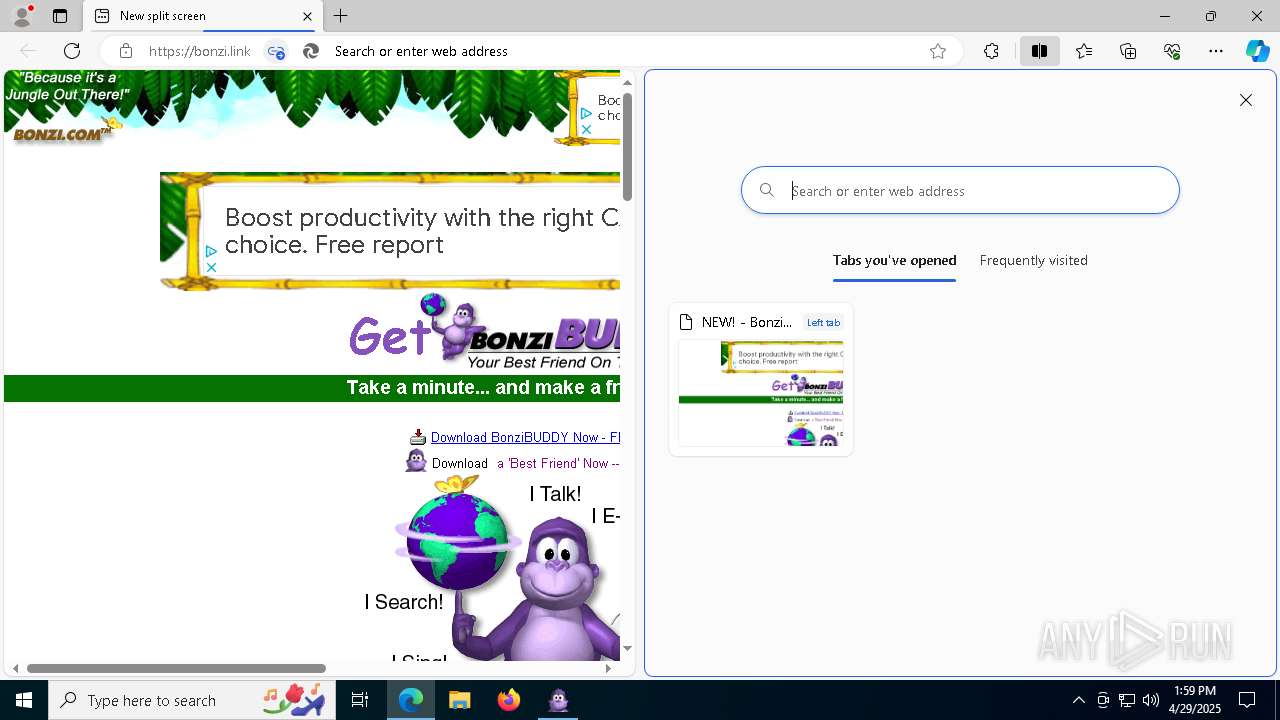Image resolution: width=1280 pixels, height=720 pixels.
Task: Open the Bonzi page thumbnail preview
Action: pyautogui.click(x=761, y=392)
